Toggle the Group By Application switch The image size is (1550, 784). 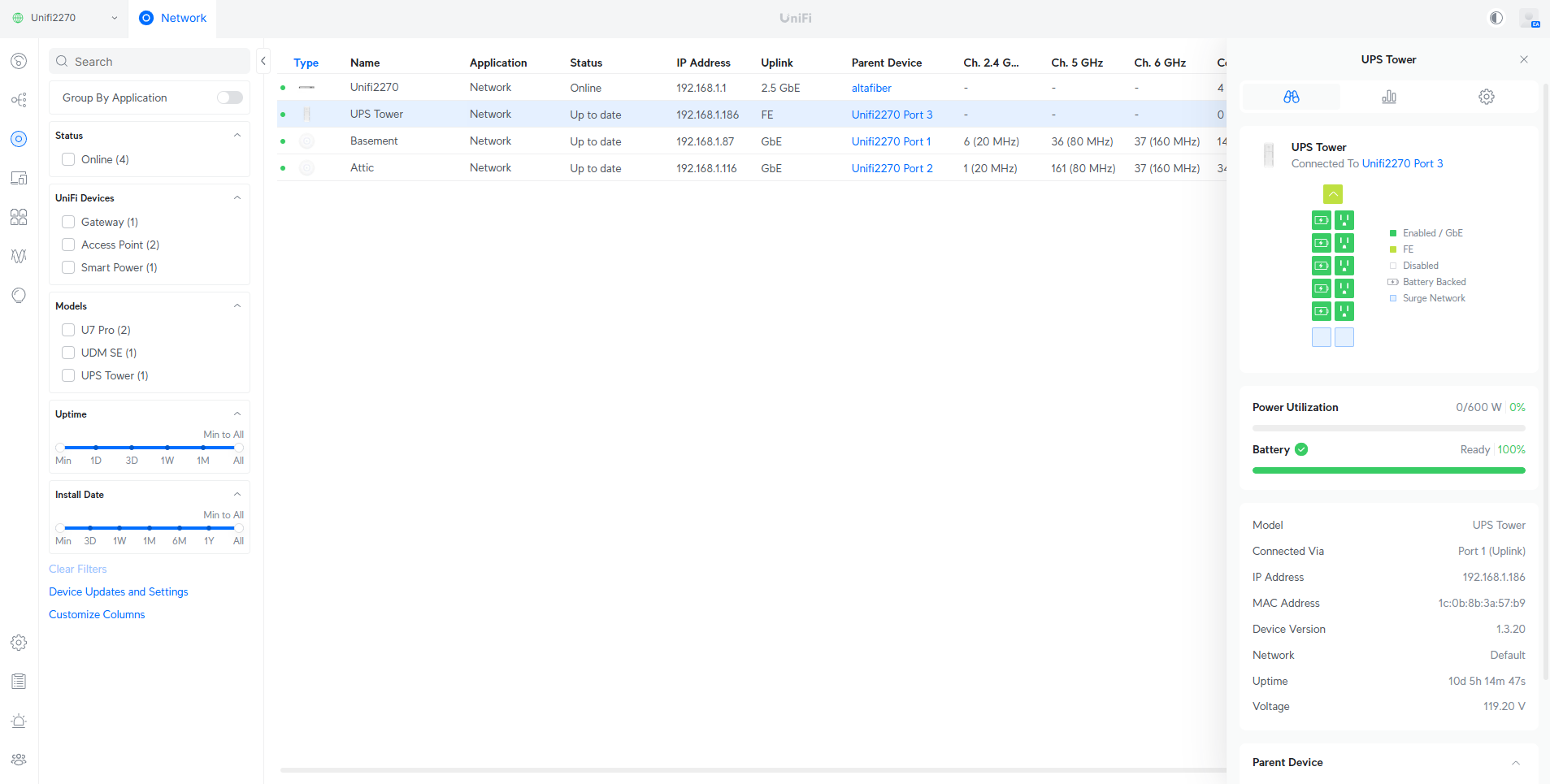[229, 97]
